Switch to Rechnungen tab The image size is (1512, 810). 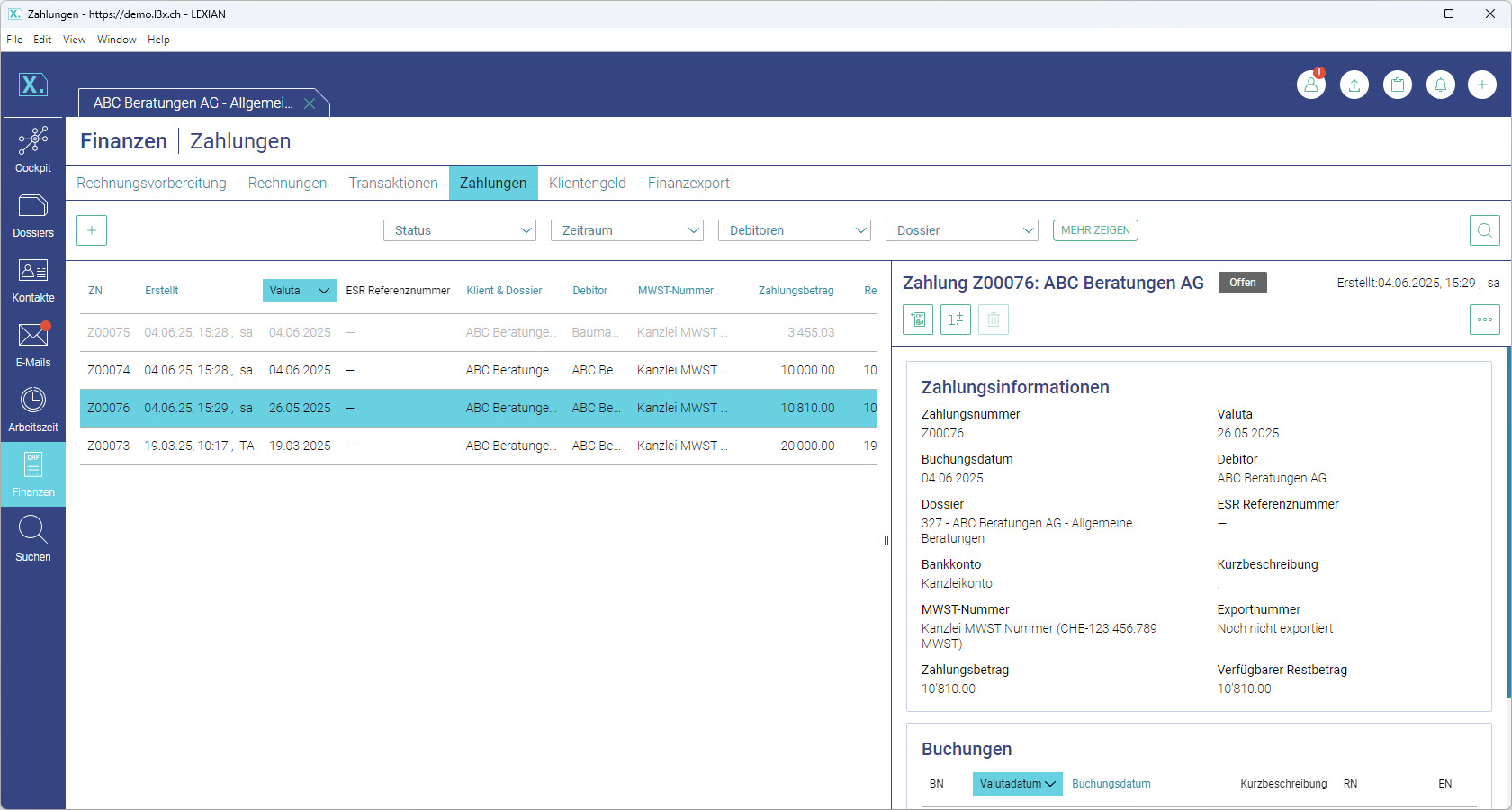(x=287, y=184)
